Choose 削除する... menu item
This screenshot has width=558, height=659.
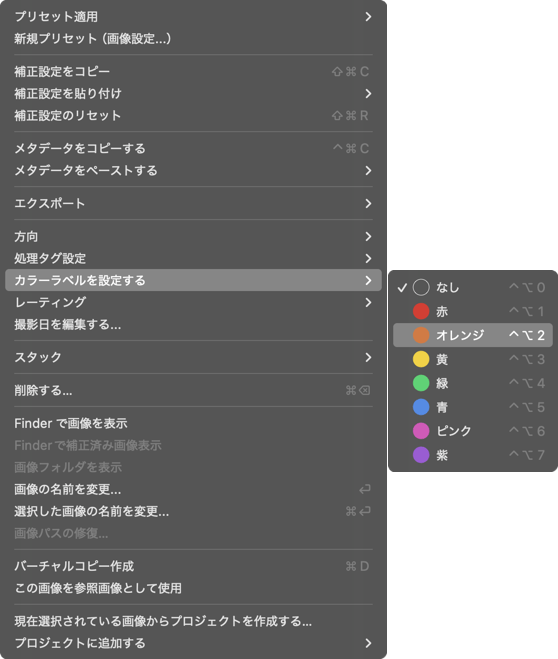pos(193,390)
